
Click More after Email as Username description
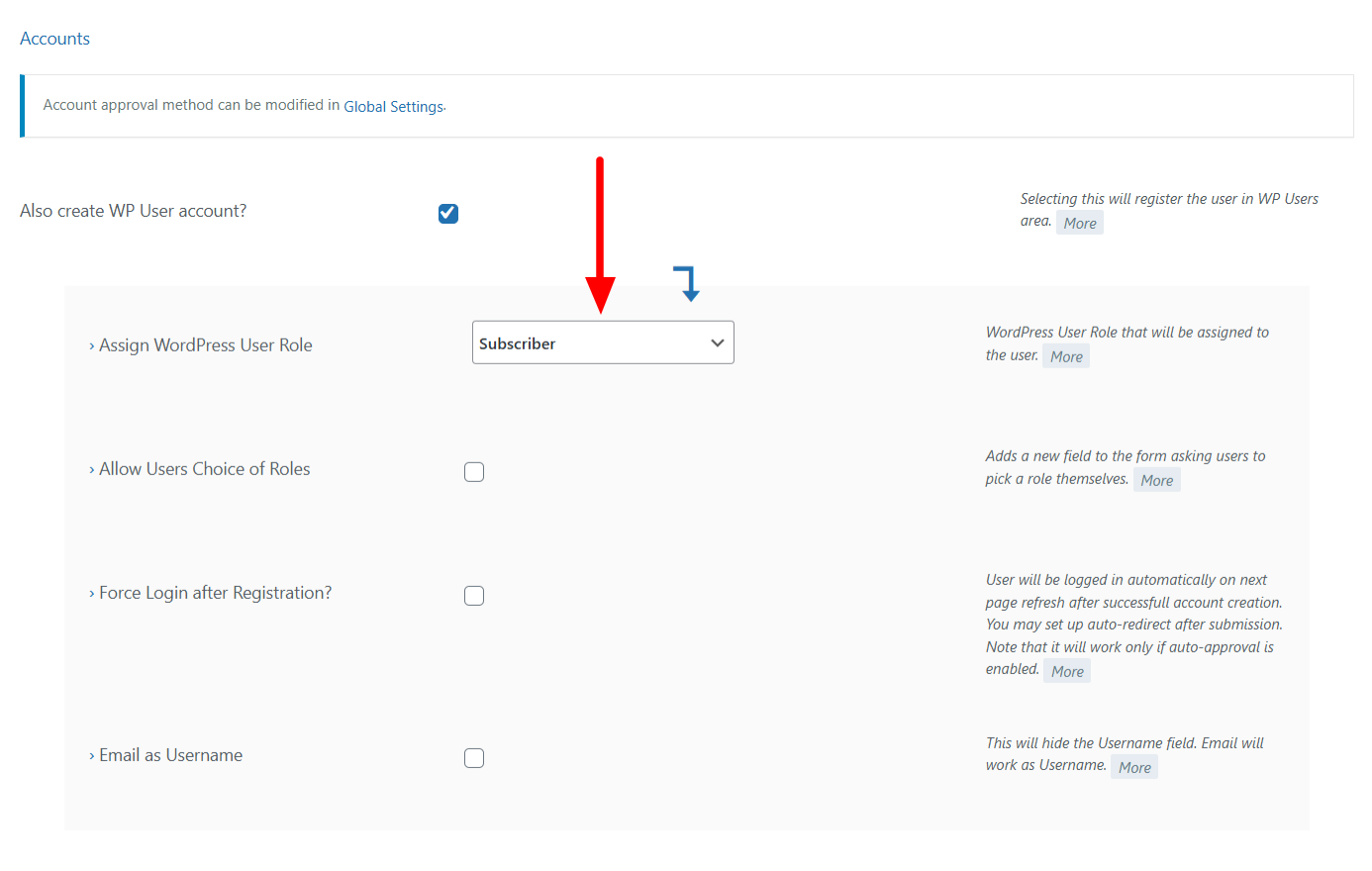pos(1134,768)
